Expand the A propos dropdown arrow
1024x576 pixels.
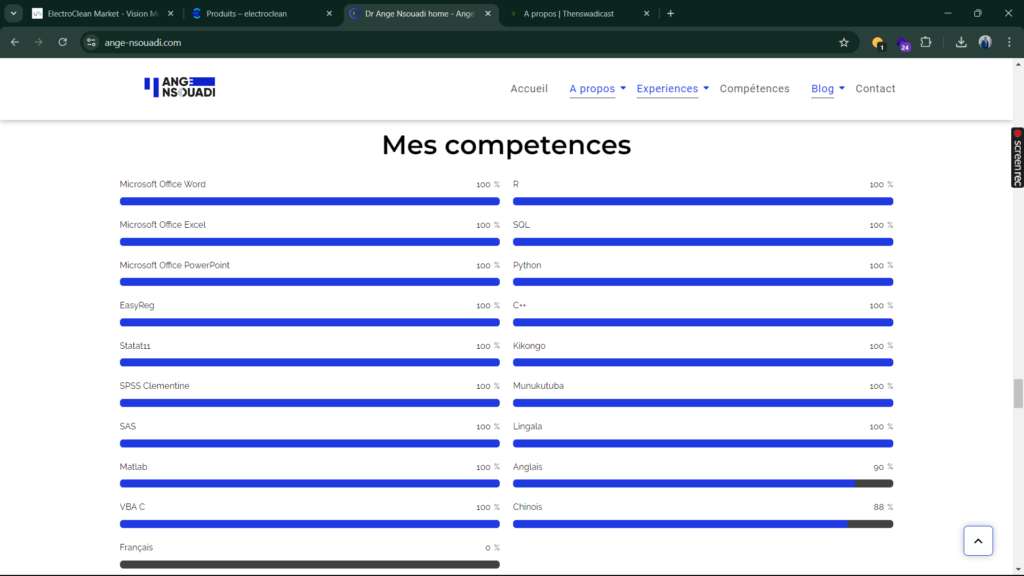point(623,88)
